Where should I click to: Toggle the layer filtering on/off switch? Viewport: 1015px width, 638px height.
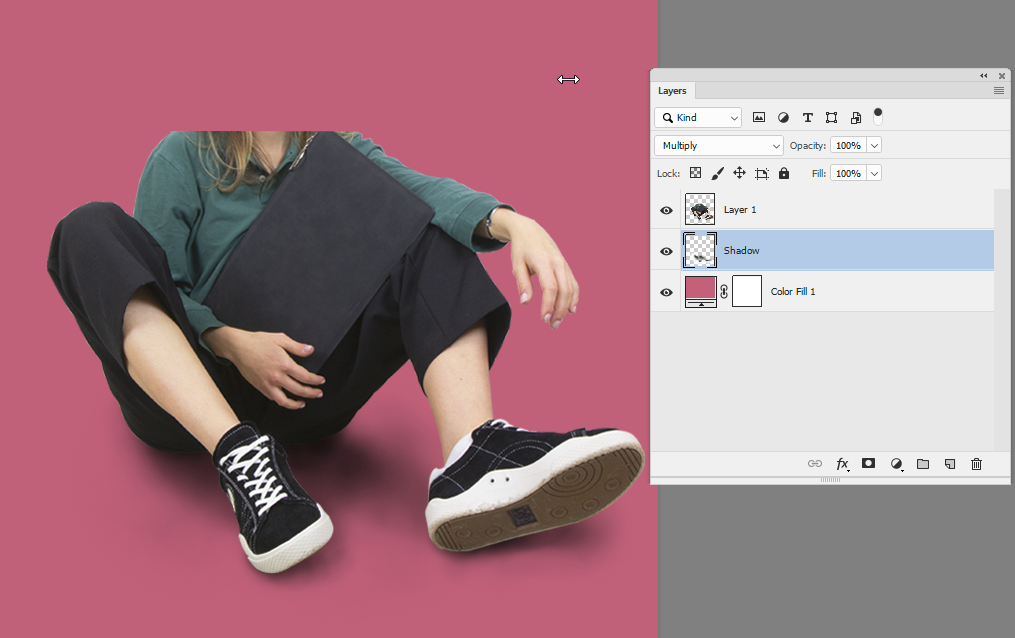pyautogui.click(x=878, y=114)
